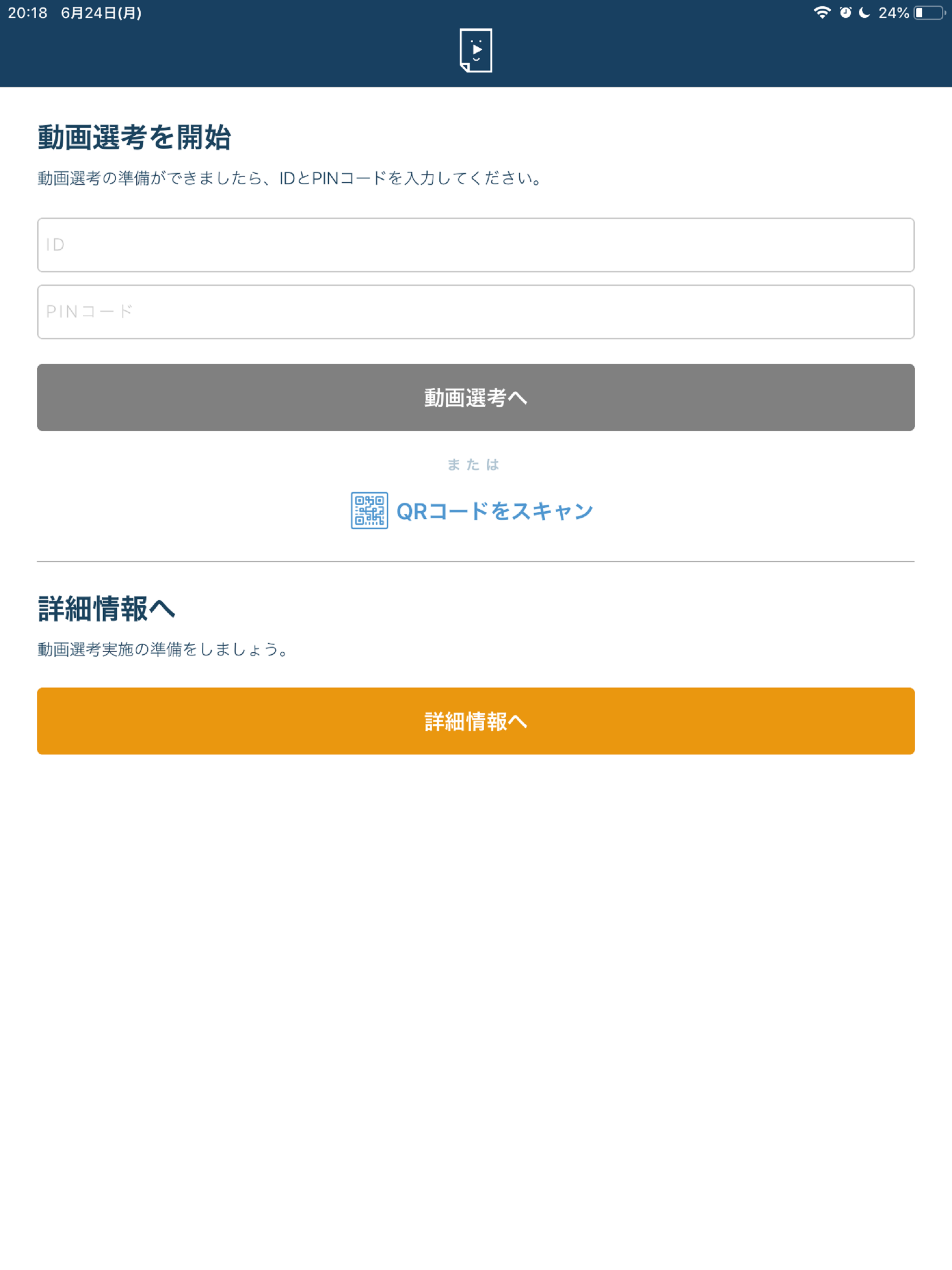The height and width of the screenshot is (1270, 952).
Task: Tap the Do Not Disturb moon icon
Action: (x=864, y=13)
